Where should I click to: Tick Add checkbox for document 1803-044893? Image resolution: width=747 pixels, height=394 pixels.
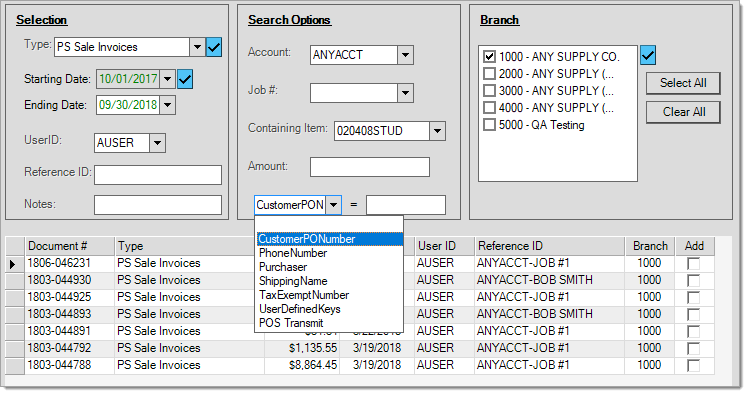[x=693, y=314]
